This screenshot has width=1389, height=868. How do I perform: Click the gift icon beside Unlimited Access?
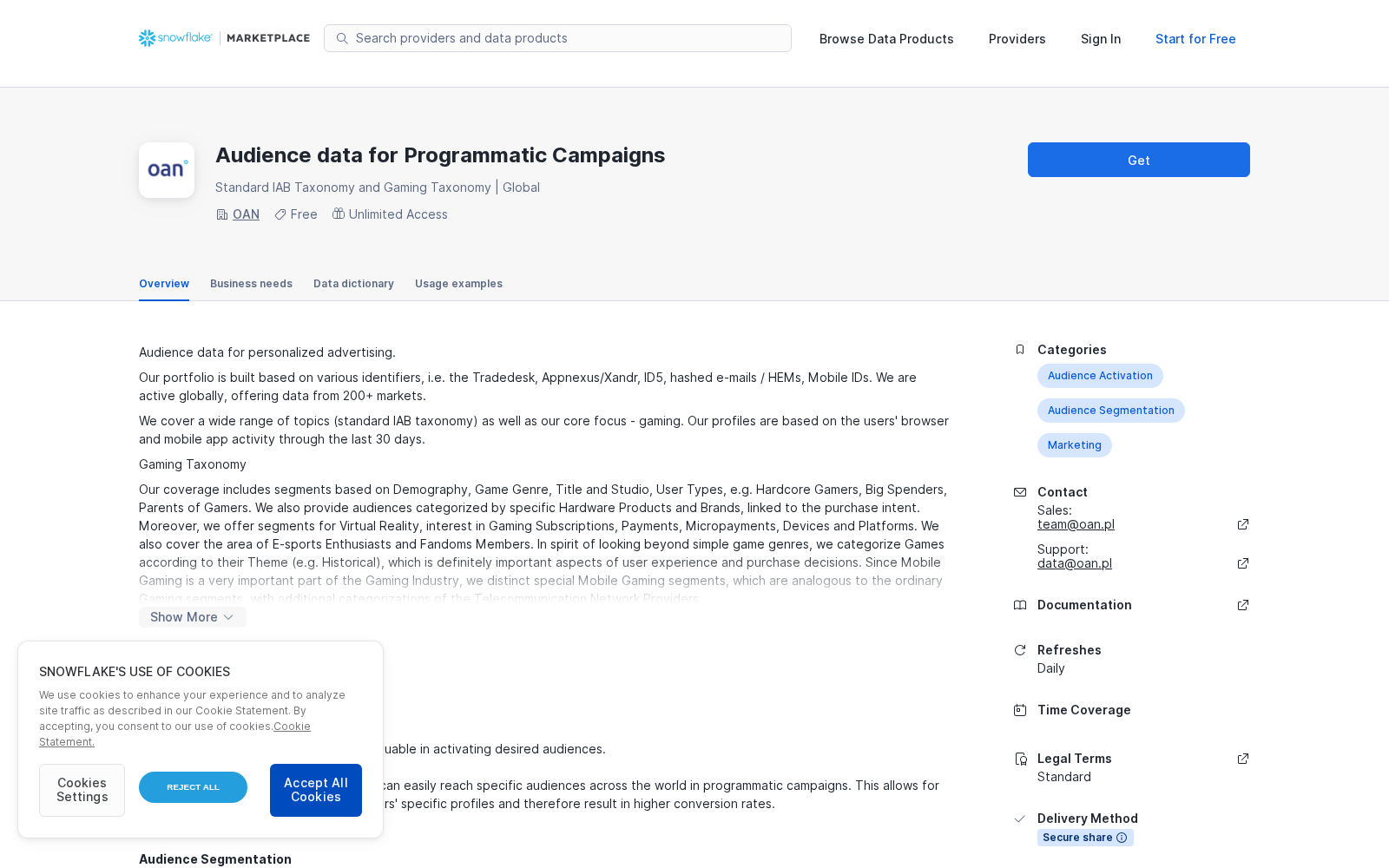point(339,214)
